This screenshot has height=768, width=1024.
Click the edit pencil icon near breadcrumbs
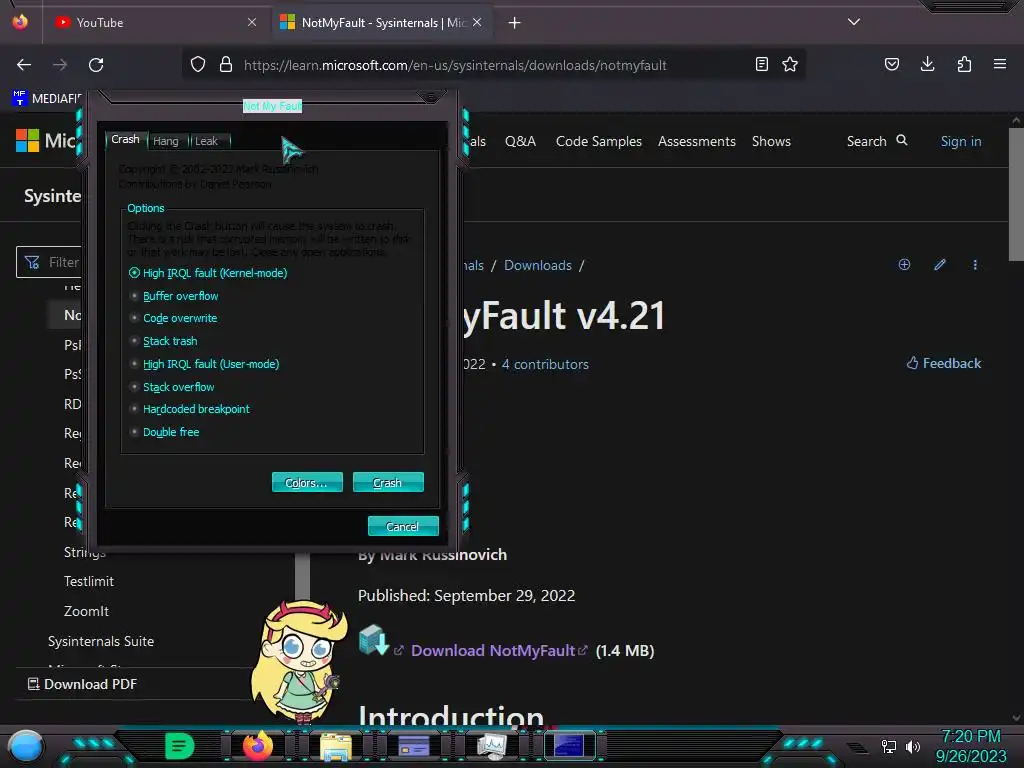click(x=940, y=264)
